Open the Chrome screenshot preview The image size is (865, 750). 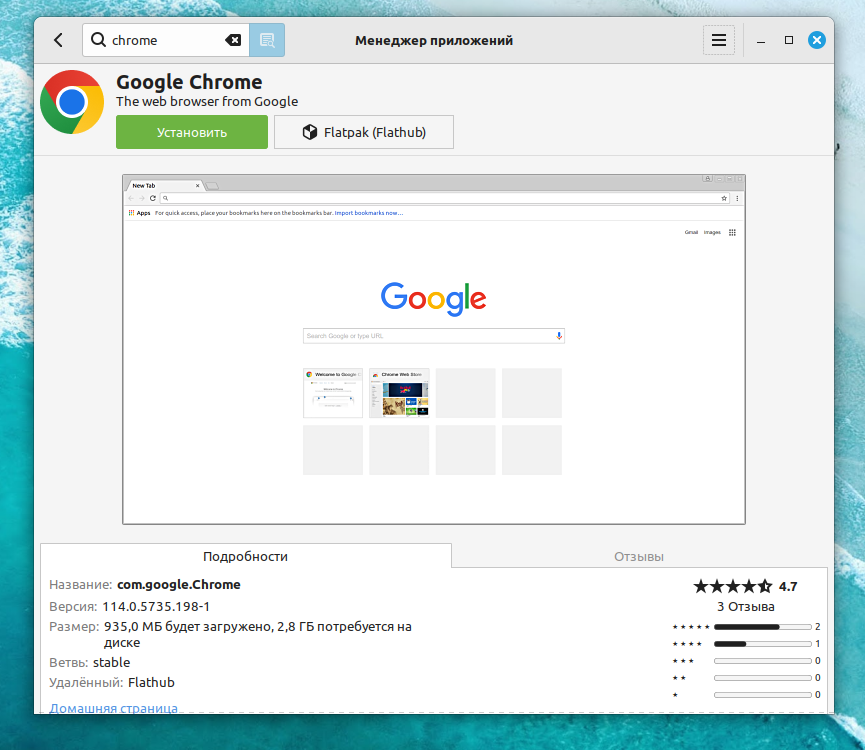click(434, 350)
